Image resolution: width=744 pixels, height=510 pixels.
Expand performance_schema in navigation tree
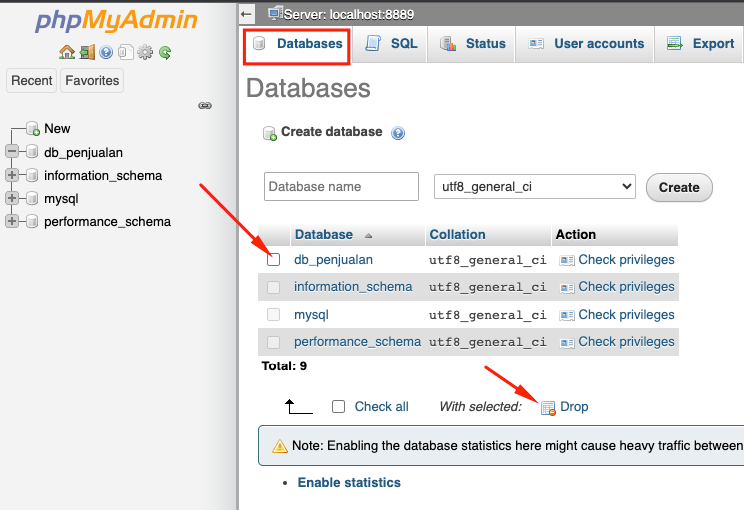(12, 221)
